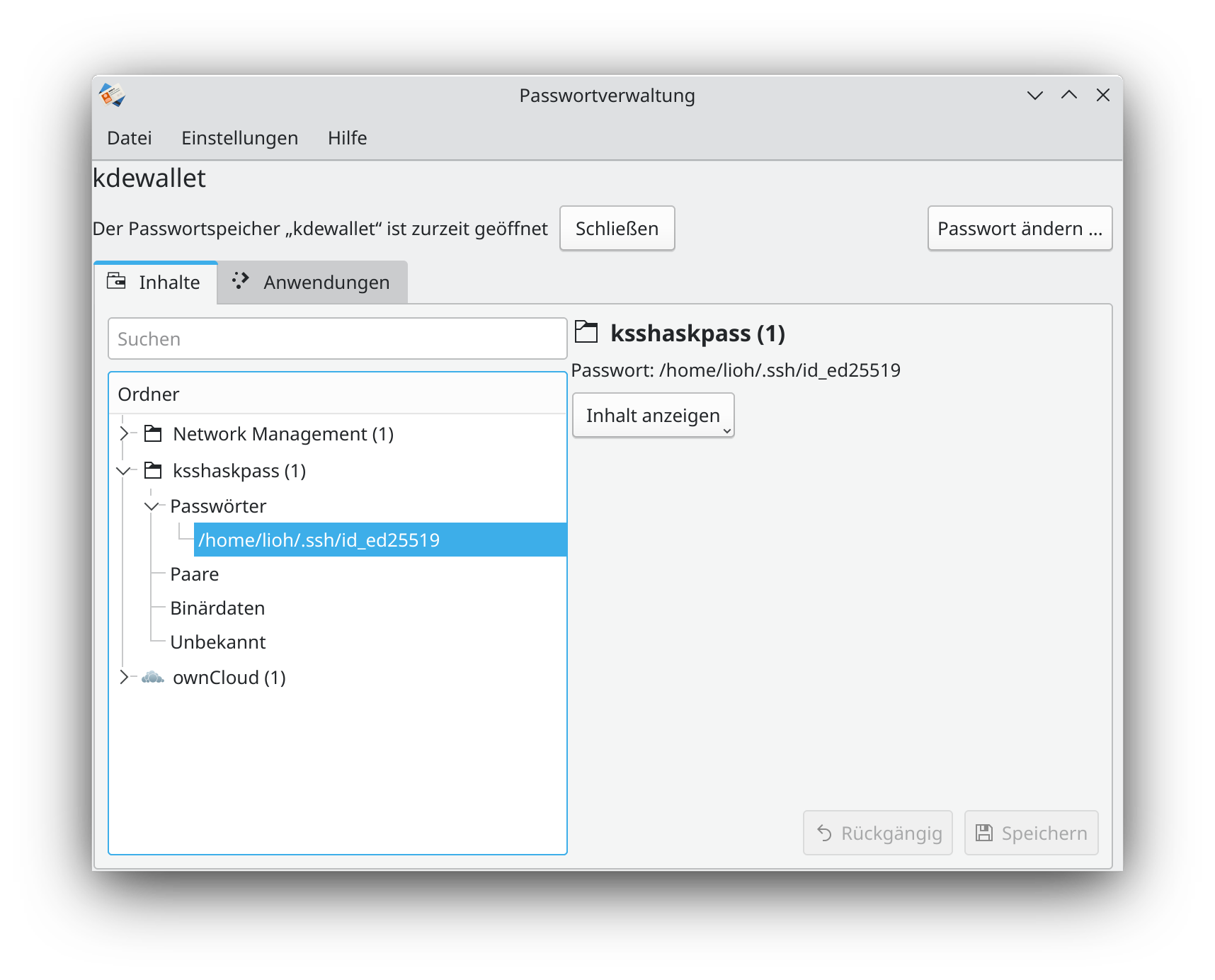Click Passwort ändern button

click(x=1020, y=228)
